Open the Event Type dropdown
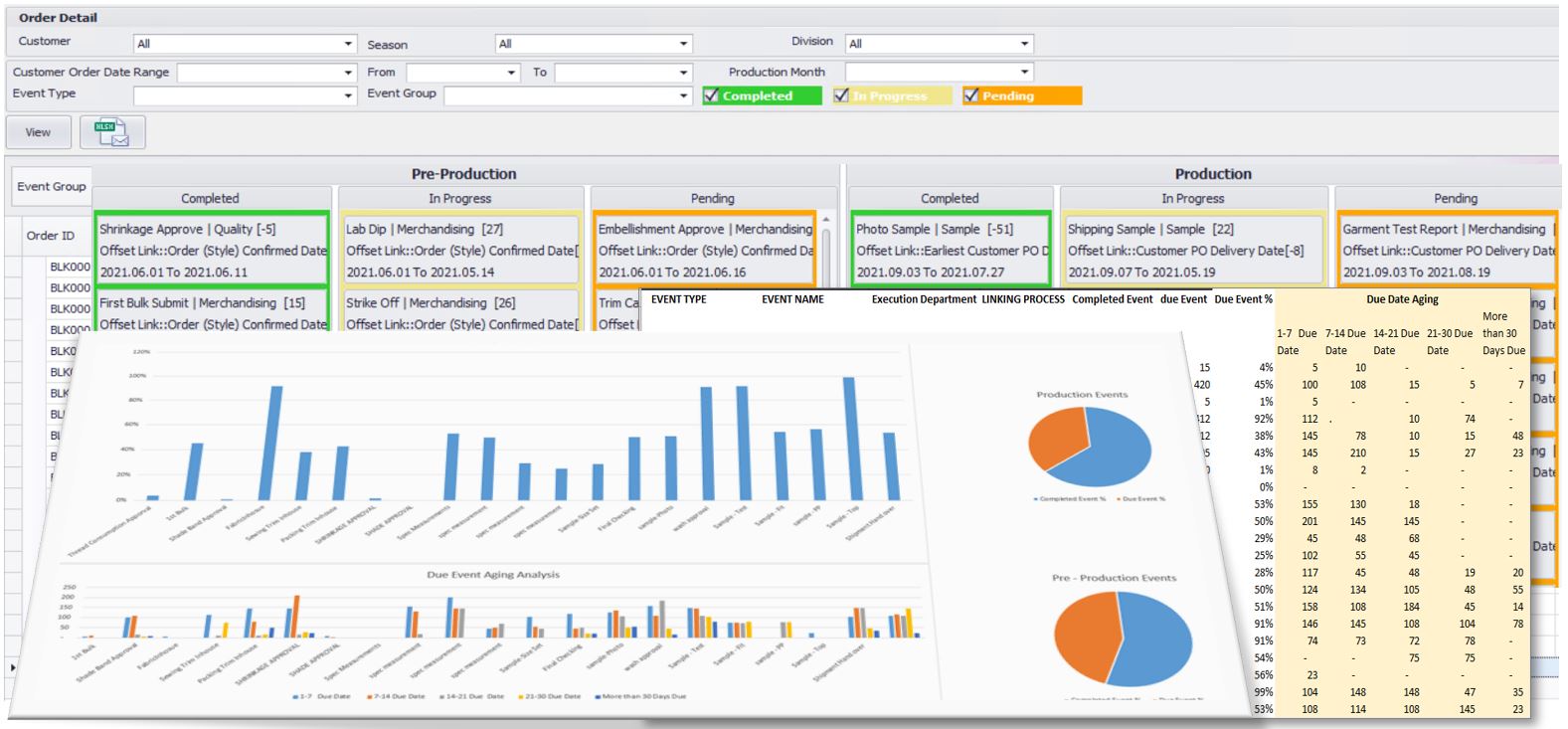 (x=348, y=96)
